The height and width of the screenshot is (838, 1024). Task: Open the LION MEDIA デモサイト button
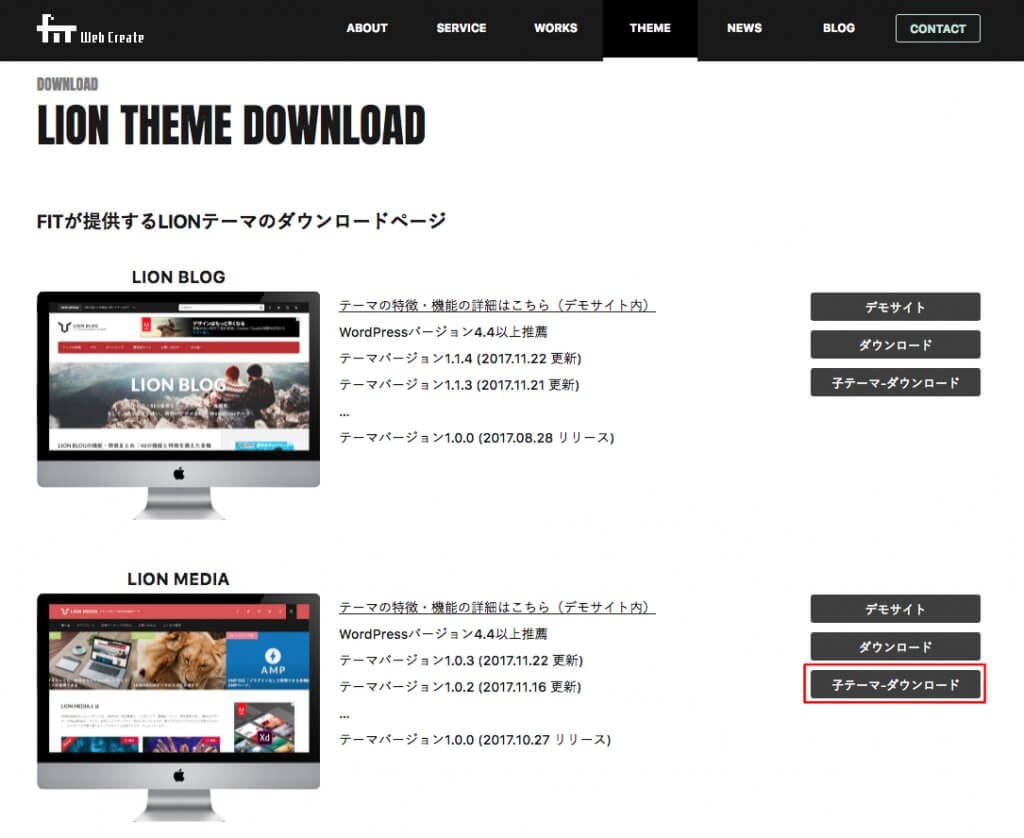(895, 609)
